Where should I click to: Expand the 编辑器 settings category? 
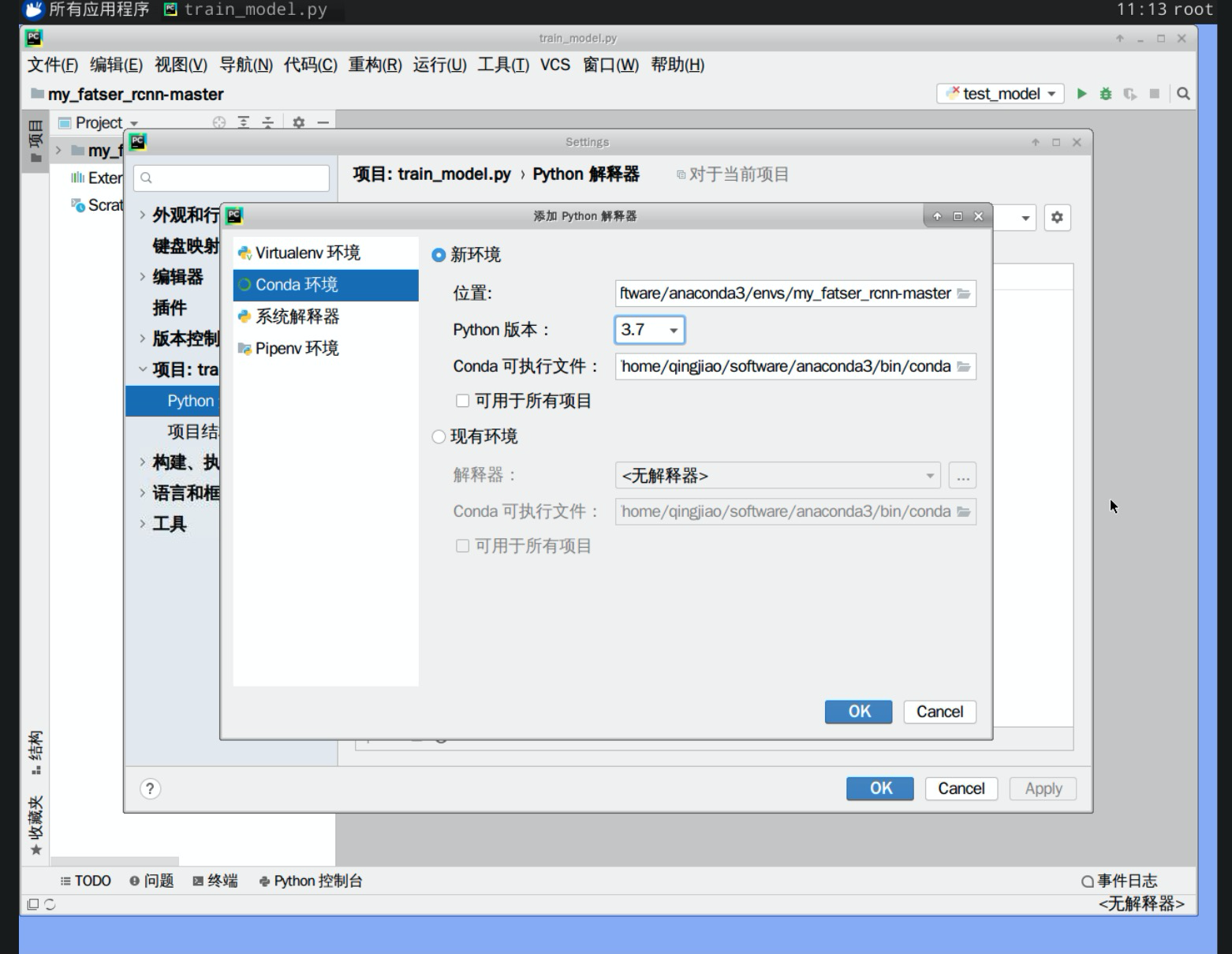pyautogui.click(x=143, y=277)
